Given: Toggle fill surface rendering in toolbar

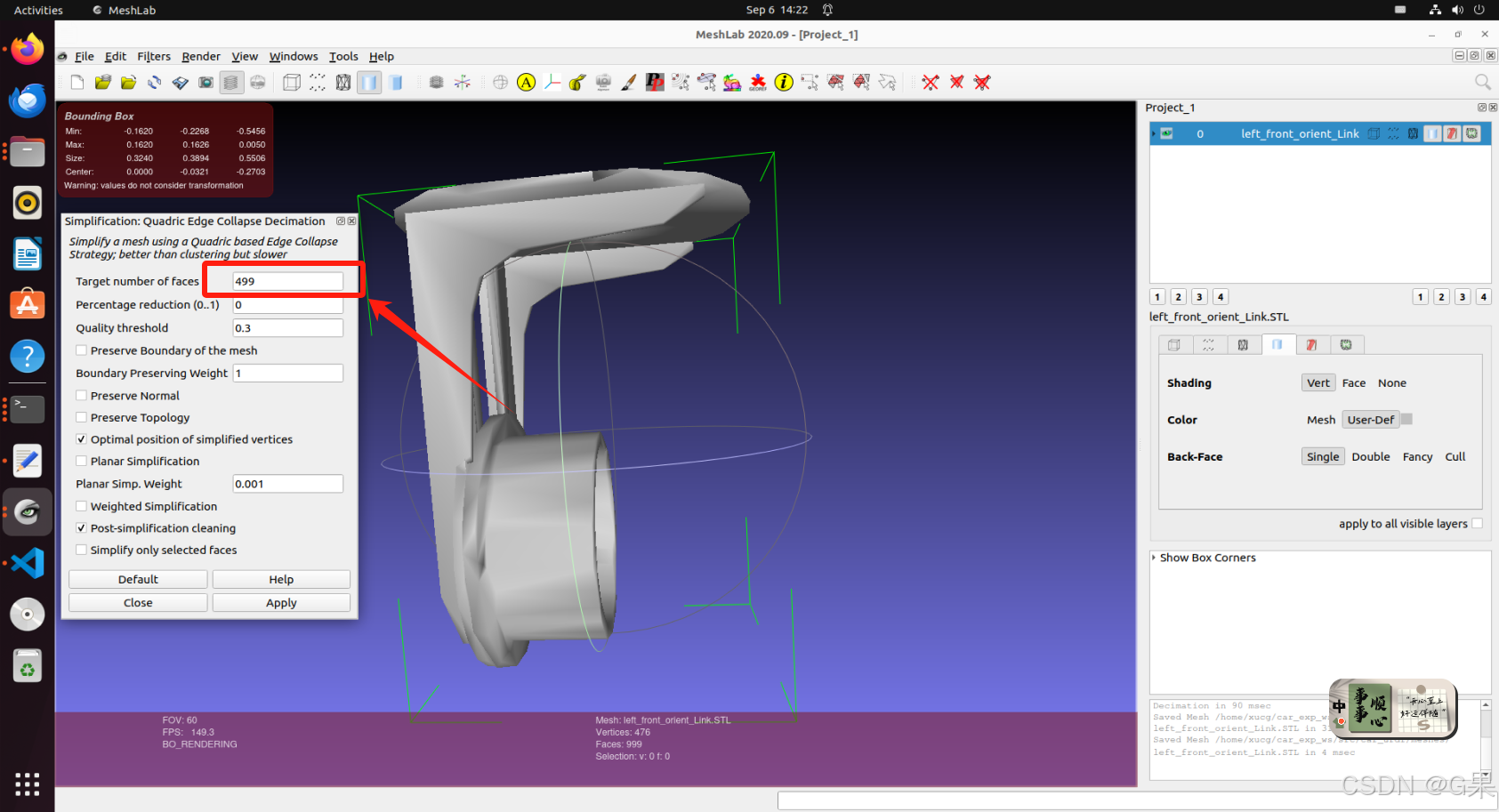Looking at the screenshot, I should [x=369, y=83].
